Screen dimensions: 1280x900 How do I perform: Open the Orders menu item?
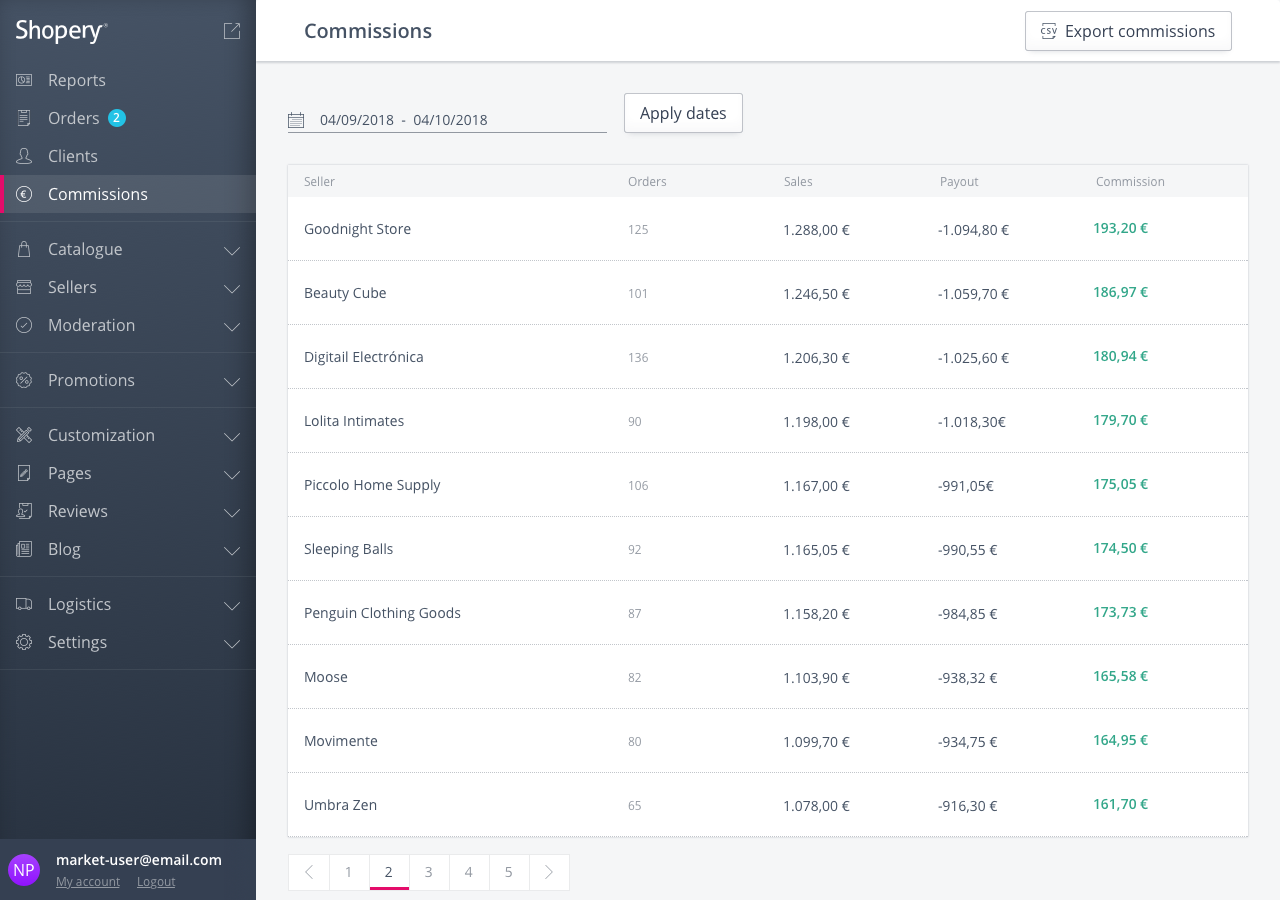[74, 118]
